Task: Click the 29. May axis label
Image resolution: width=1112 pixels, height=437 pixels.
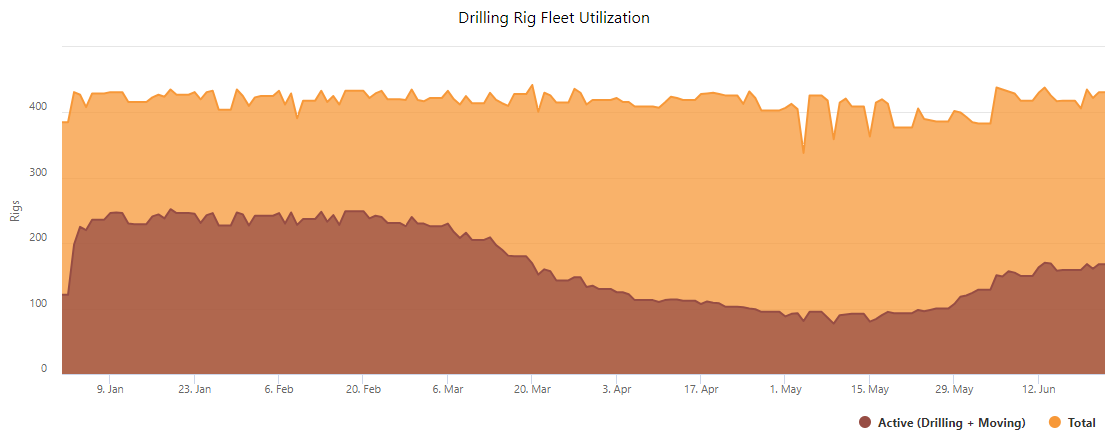Action: click(x=954, y=389)
